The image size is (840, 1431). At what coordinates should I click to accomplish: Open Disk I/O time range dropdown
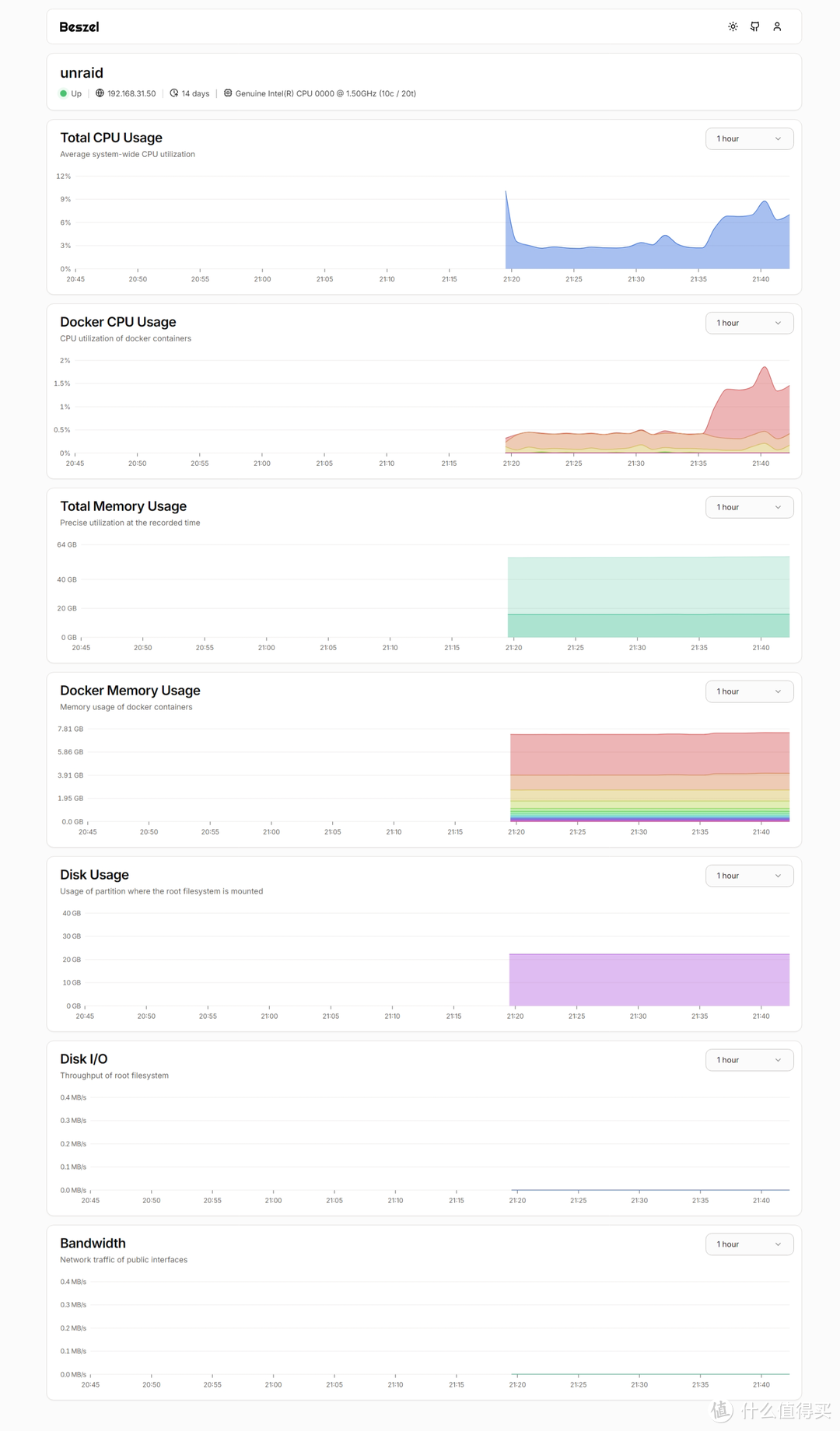[x=749, y=1060]
